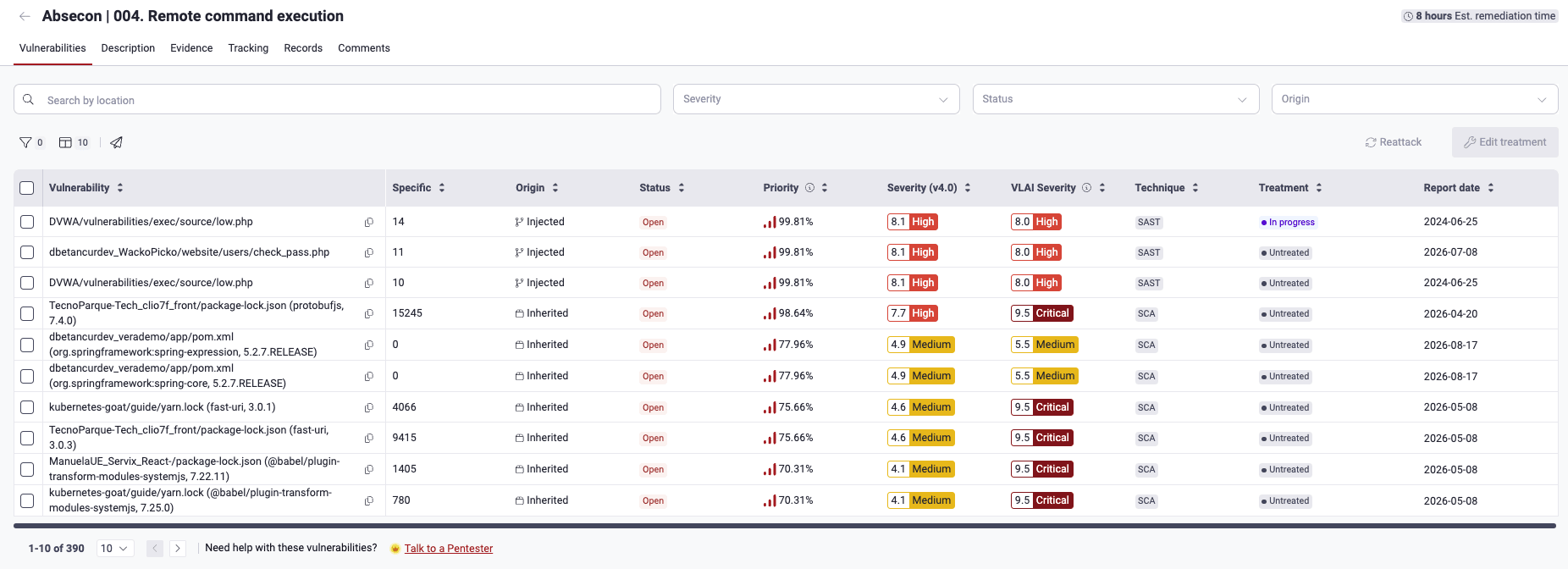Click report date 2026-04-20
This screenshot has width=1568, height=569.
pos(1450,313)
